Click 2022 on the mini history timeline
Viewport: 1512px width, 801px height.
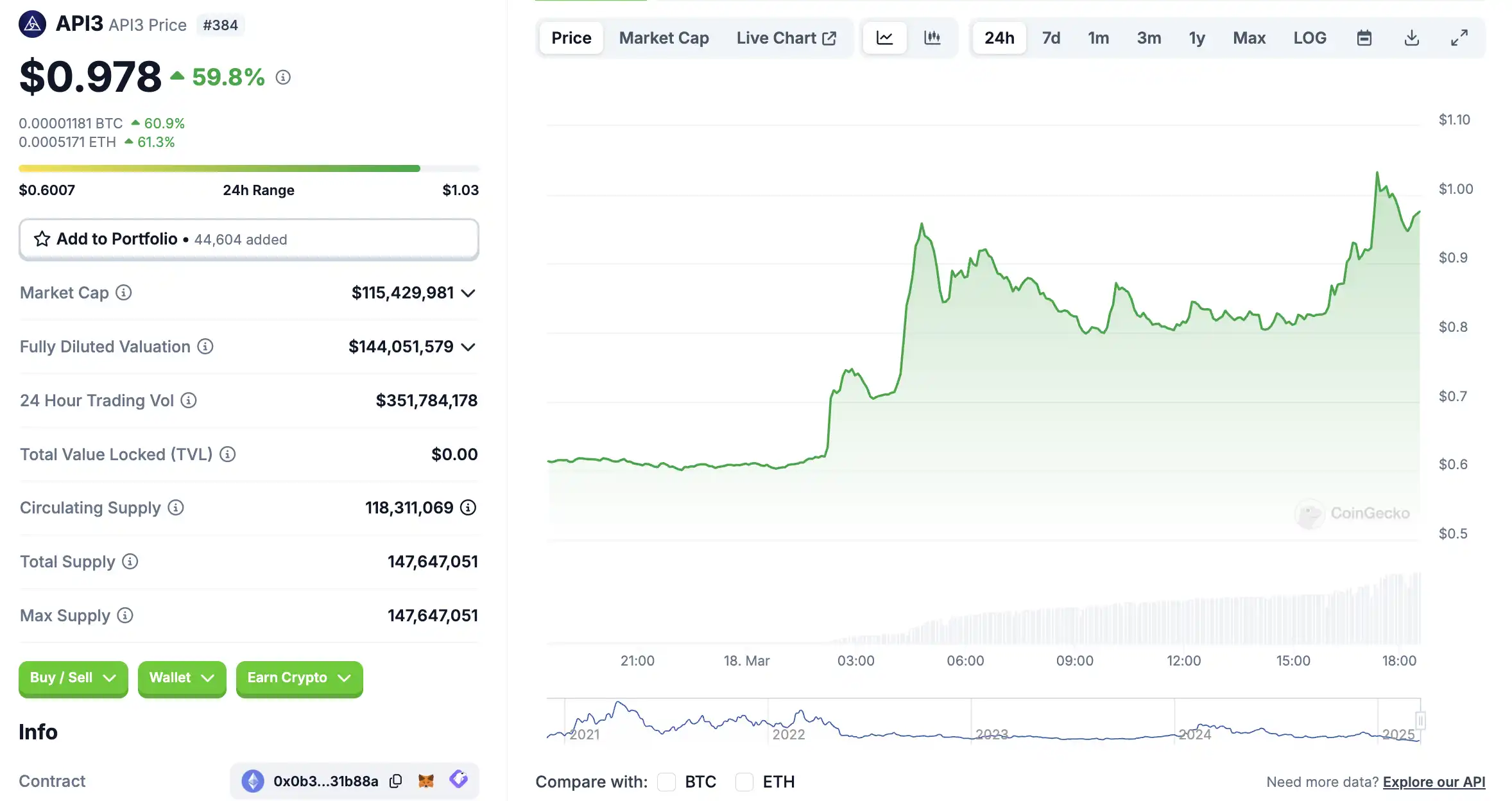[x=789, y=734]
